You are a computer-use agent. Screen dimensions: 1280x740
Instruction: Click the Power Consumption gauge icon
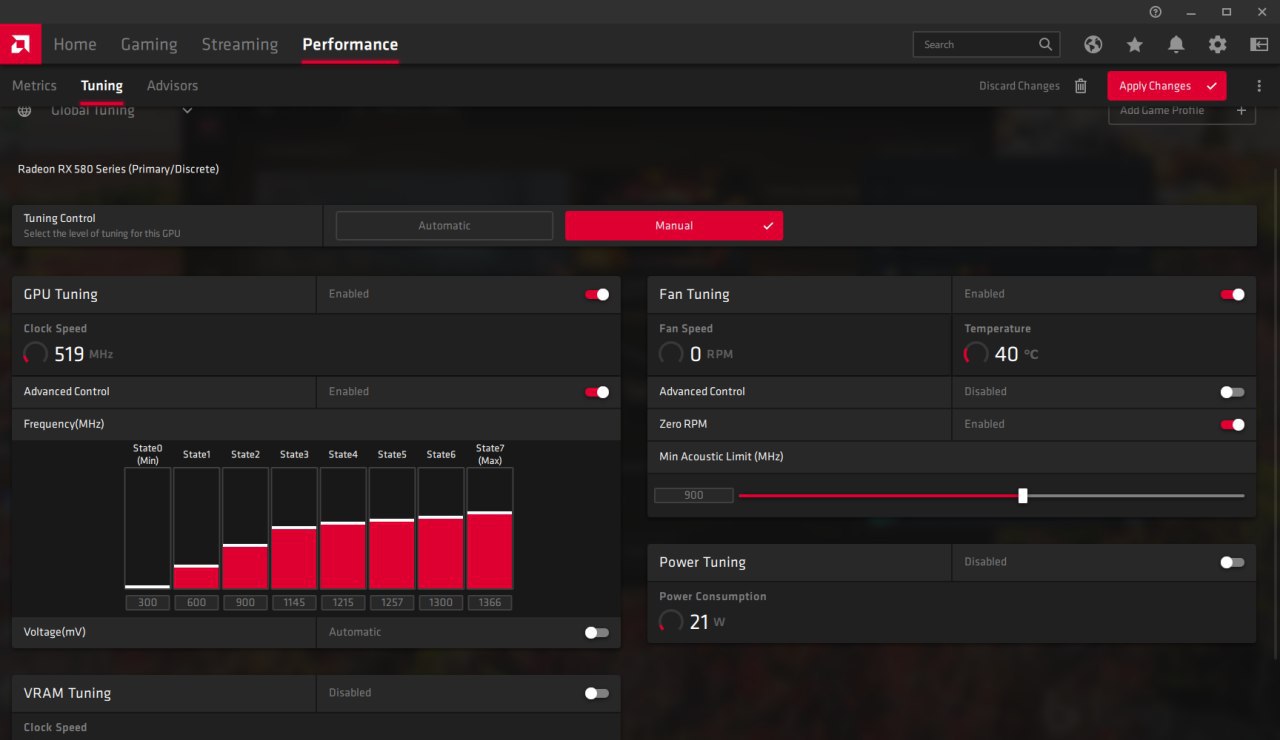coord(671,622)
